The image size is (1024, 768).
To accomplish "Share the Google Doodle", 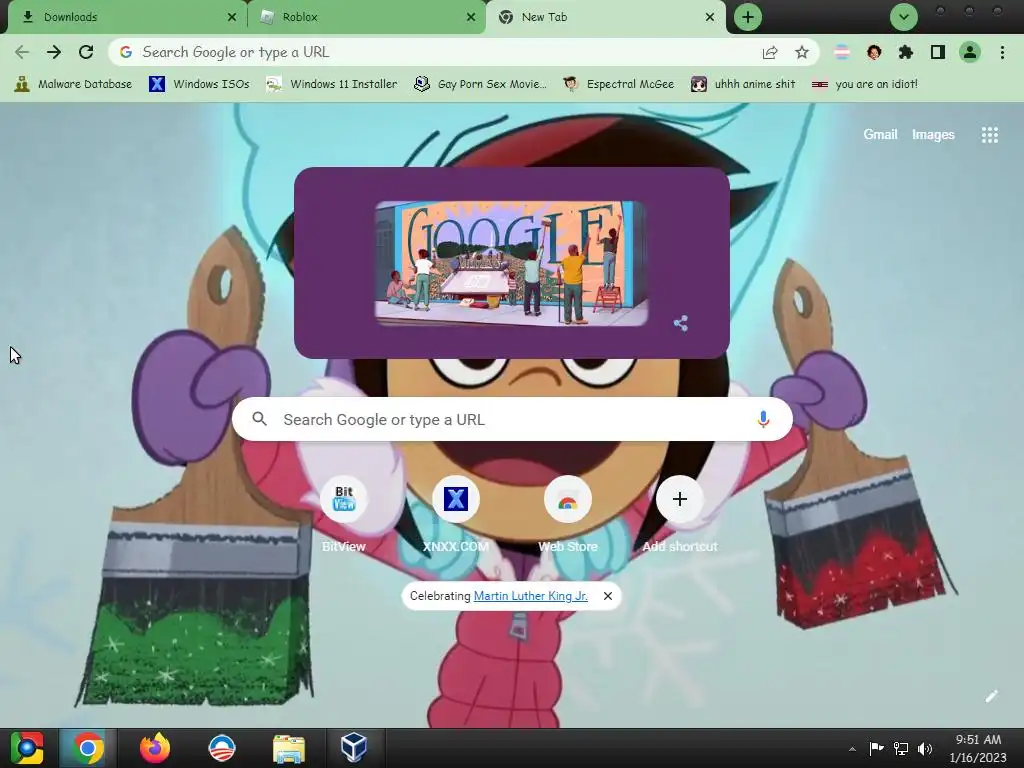I will coord(680,323).
